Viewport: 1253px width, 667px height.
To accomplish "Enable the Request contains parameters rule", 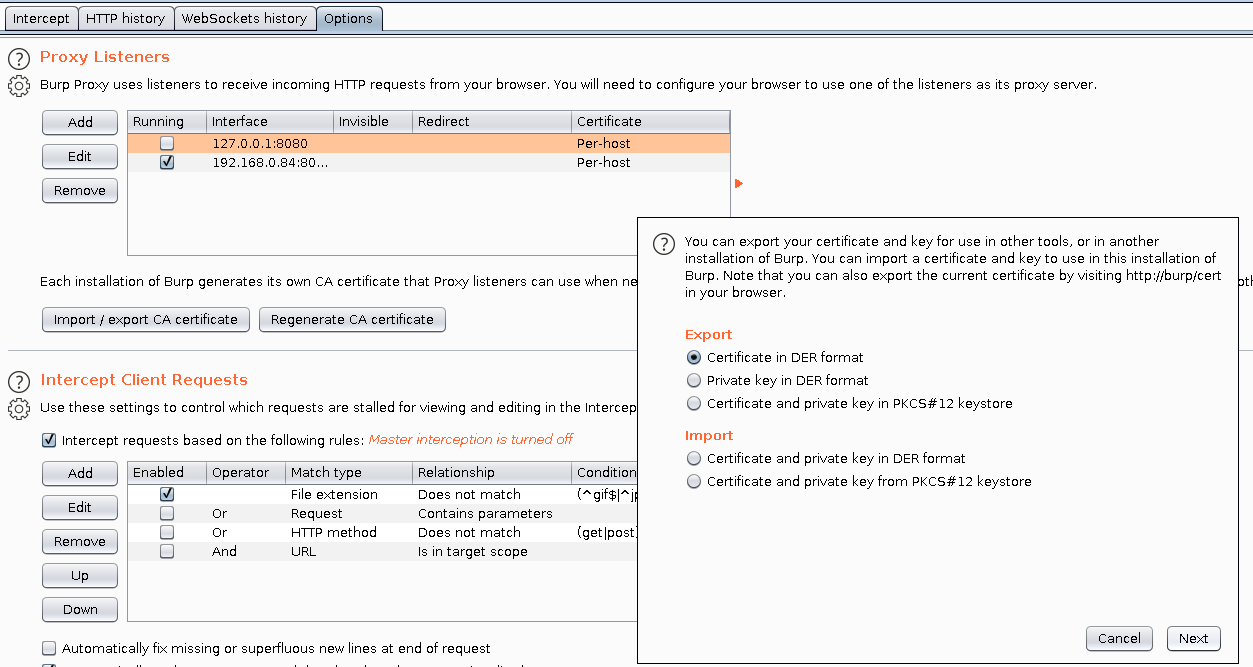I will (x=167, y=513).
